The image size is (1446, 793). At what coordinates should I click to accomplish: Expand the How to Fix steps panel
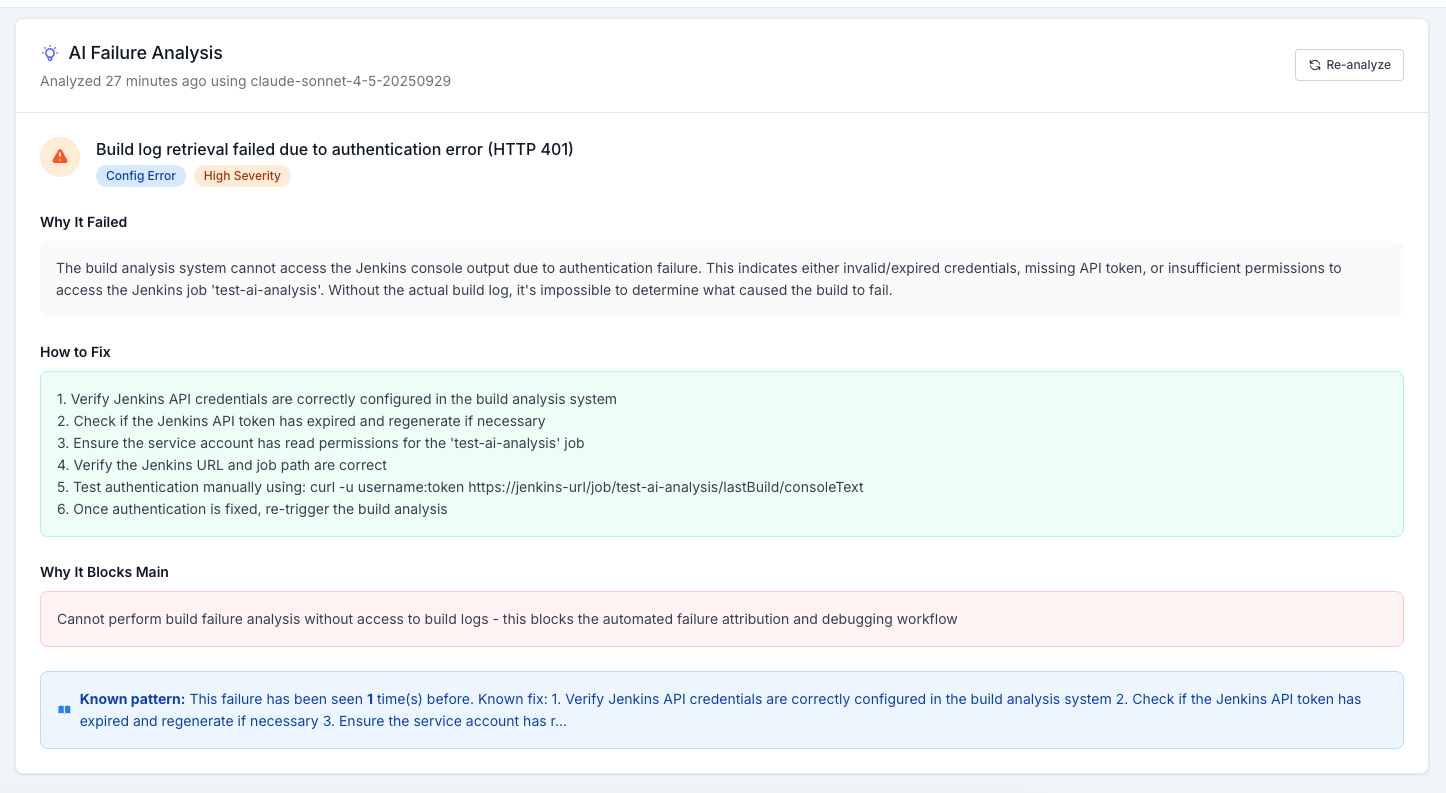pos(722,454)
